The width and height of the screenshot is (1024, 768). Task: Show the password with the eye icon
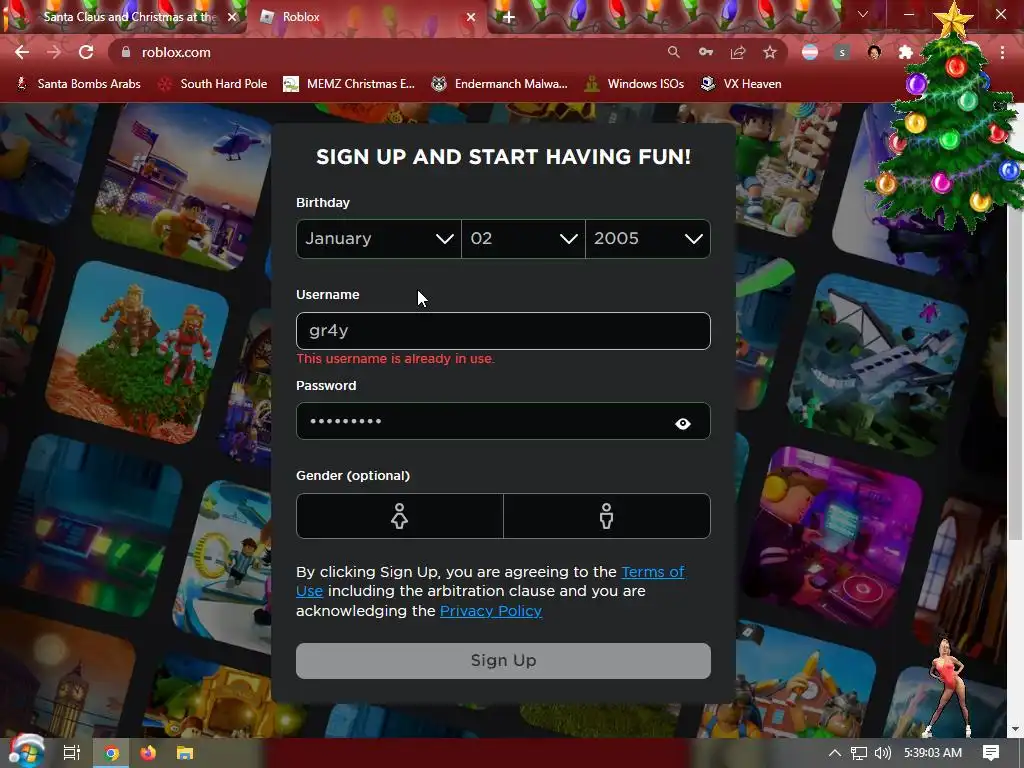coord(682,424)
